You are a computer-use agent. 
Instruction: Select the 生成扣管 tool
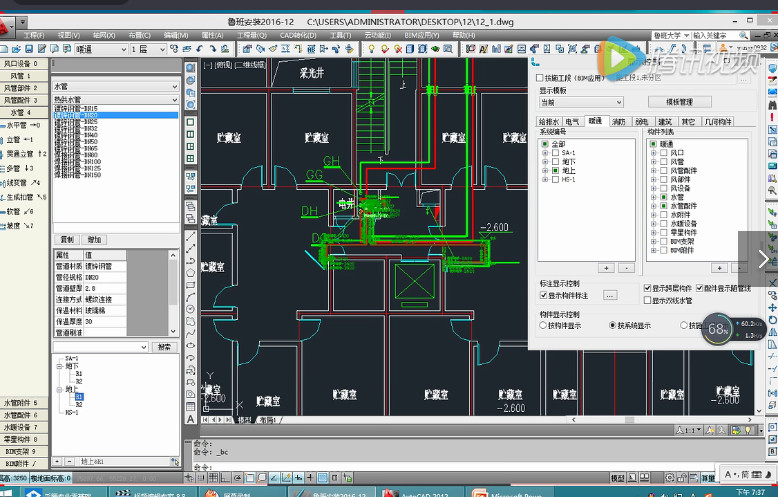click(x=22, y=197)
